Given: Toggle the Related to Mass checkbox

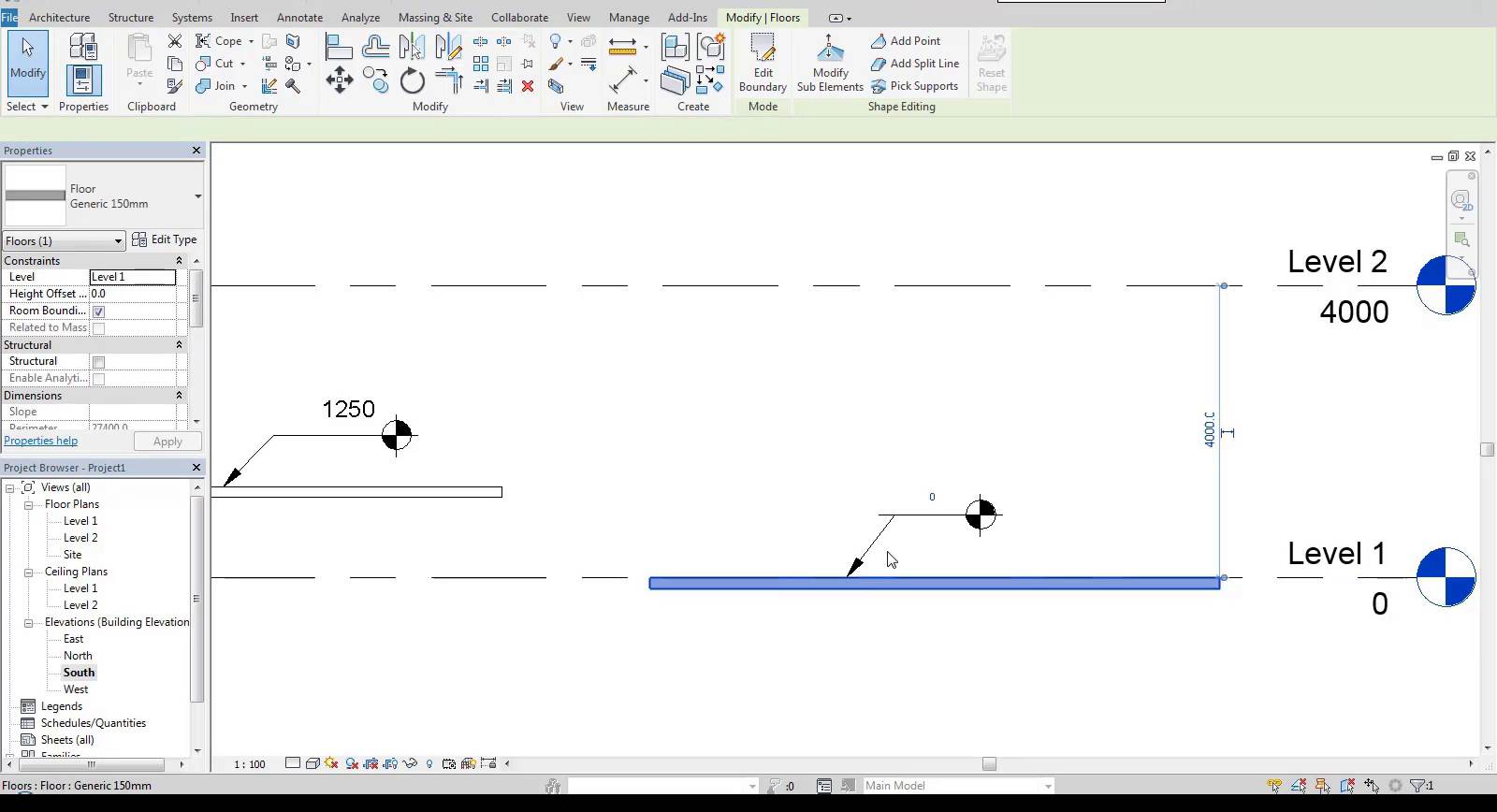Looking at the screenshot, I should [98, 328].
